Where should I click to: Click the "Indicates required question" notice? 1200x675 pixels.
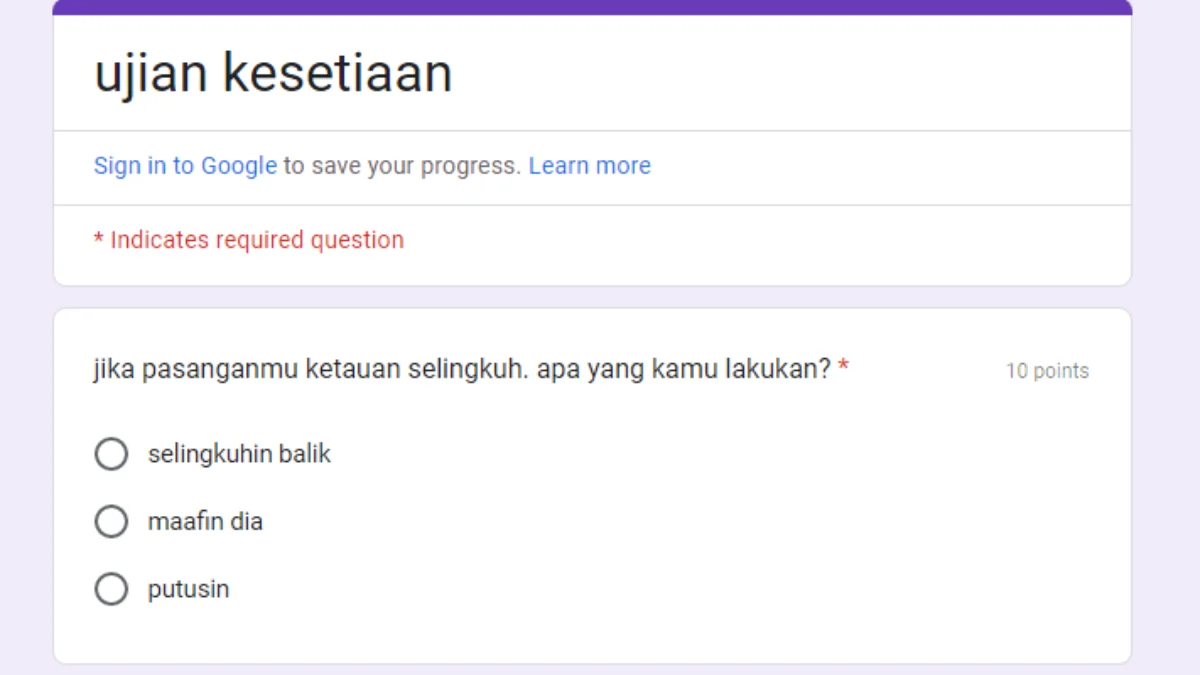[x=249, y=240]
